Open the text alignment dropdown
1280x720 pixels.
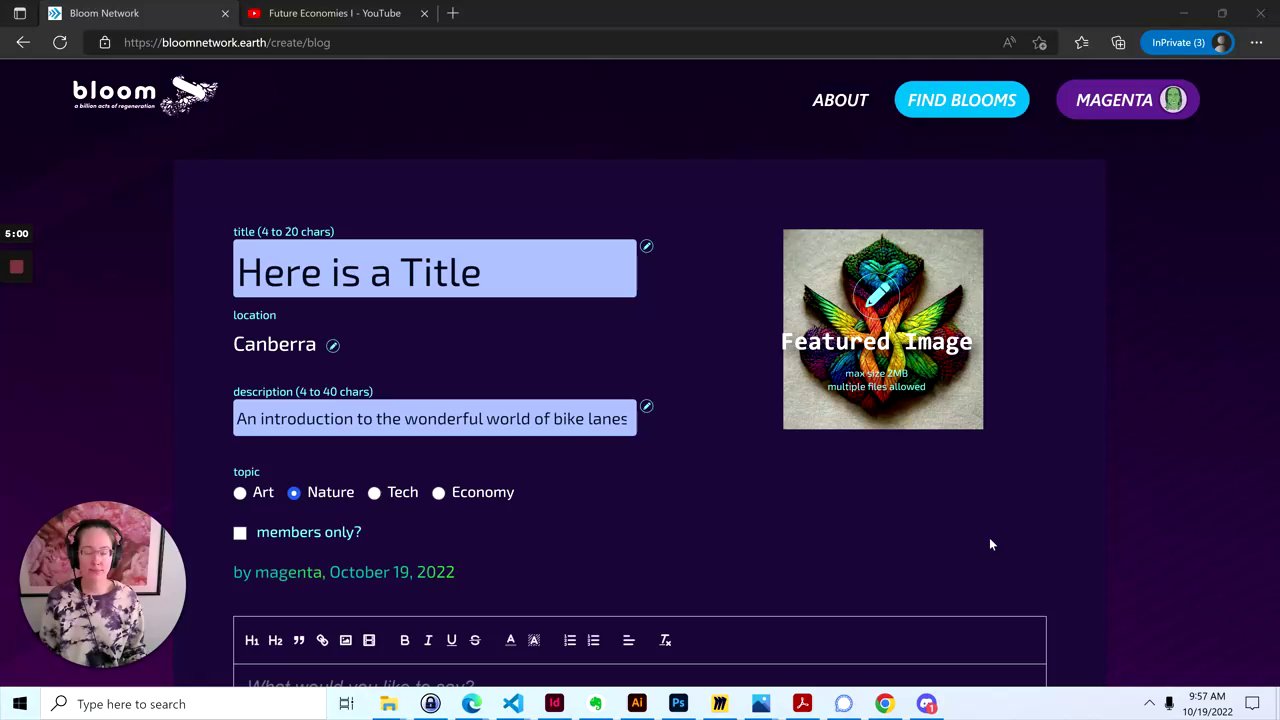coord(629,640)
